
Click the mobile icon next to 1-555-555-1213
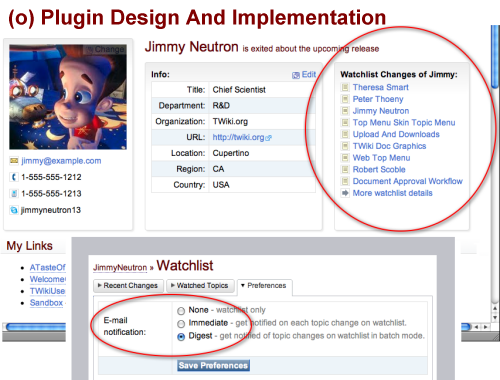coord(14,193)
